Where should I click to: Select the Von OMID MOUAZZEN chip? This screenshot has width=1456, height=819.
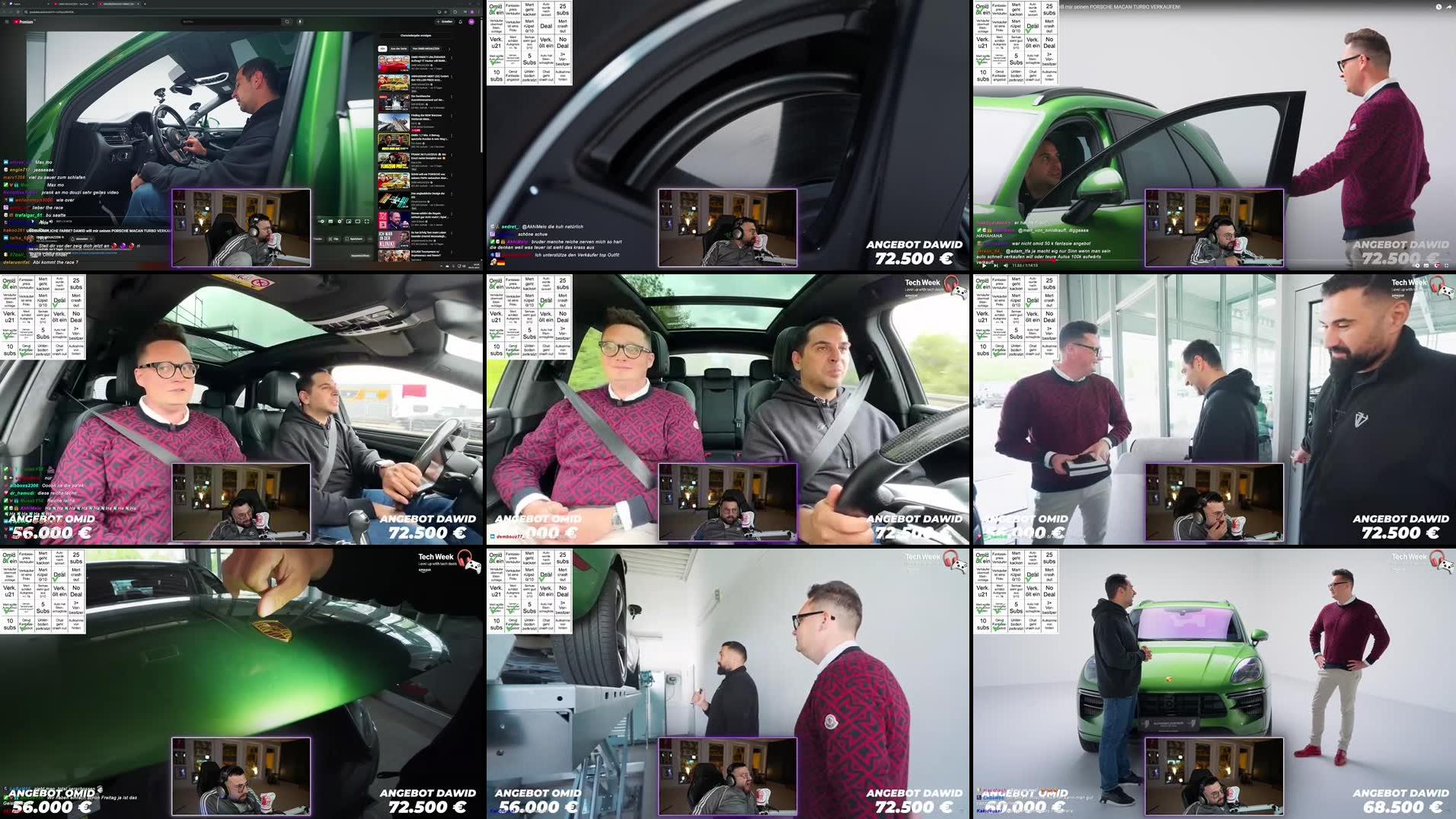(x=426, y=49)
